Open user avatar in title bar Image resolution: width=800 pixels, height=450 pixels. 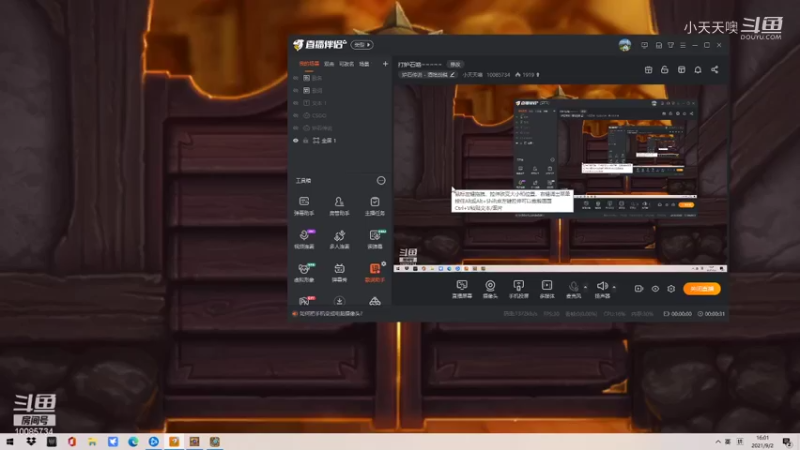[x=624, y=45]
